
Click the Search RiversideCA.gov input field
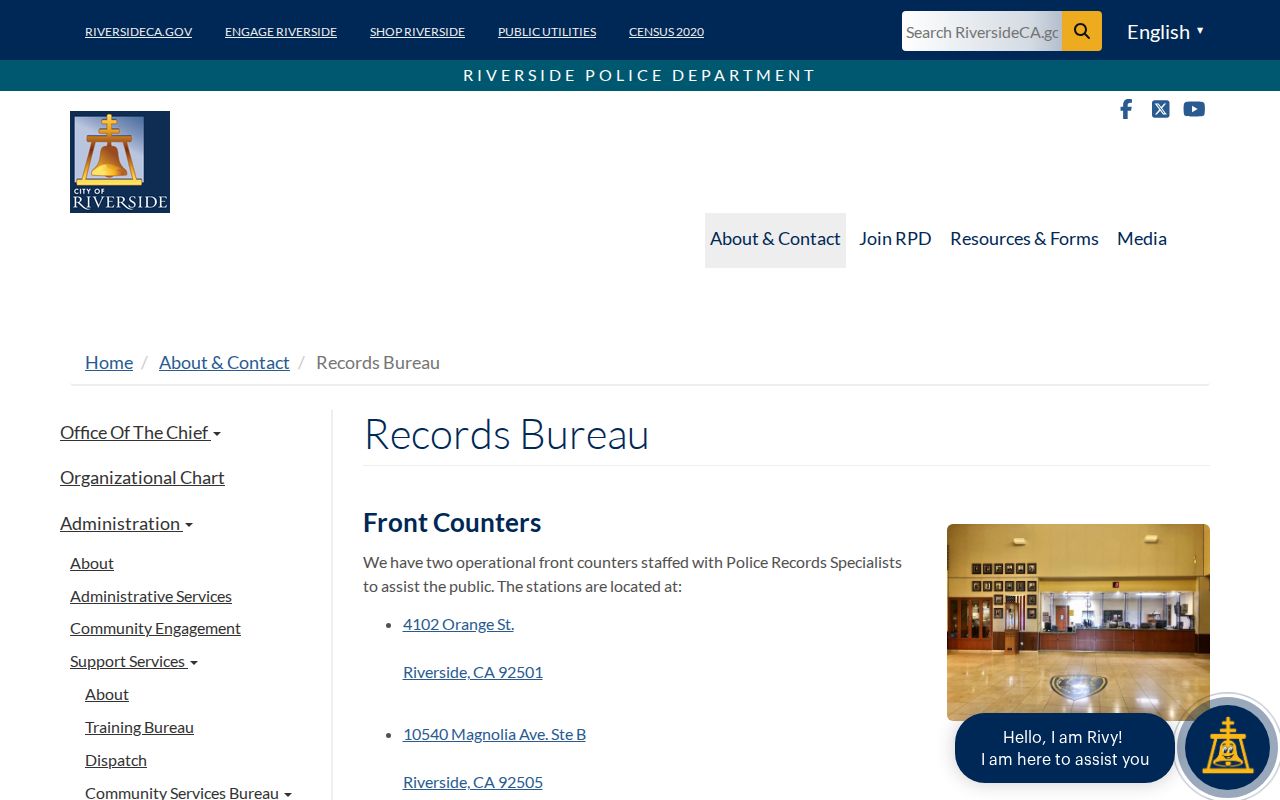tap(982, 31)
